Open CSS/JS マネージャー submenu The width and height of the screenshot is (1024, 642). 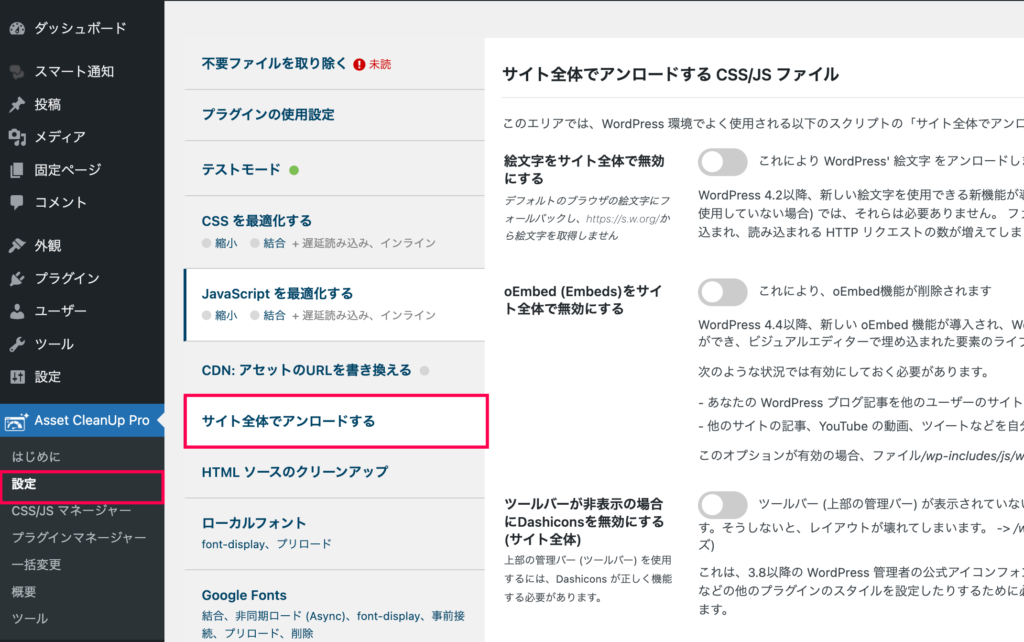(x=71, y=511)
